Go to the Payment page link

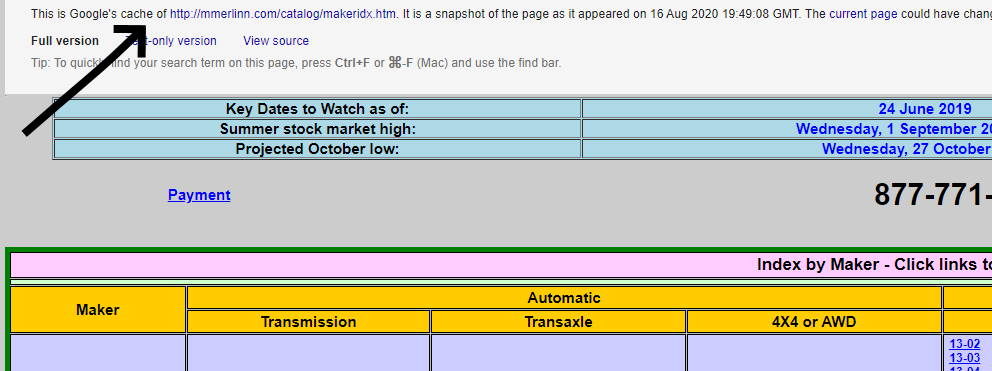(199, 195)
